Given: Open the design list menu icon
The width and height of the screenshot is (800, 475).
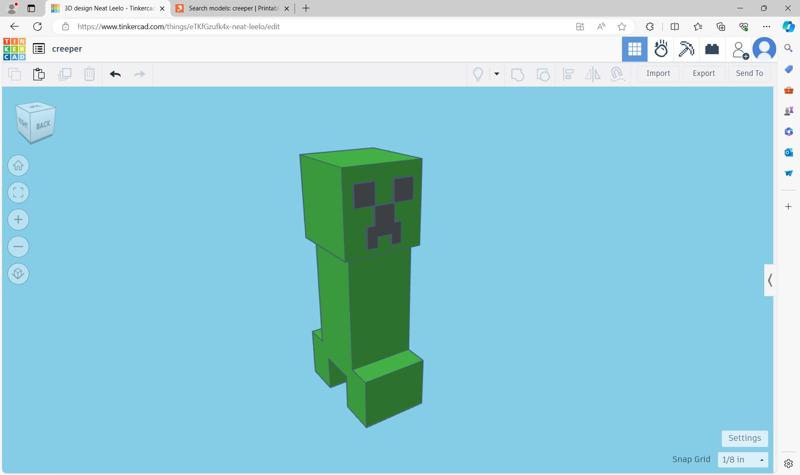Looking at the screenshot, I should pyautogui.click(x=39, y=48).
